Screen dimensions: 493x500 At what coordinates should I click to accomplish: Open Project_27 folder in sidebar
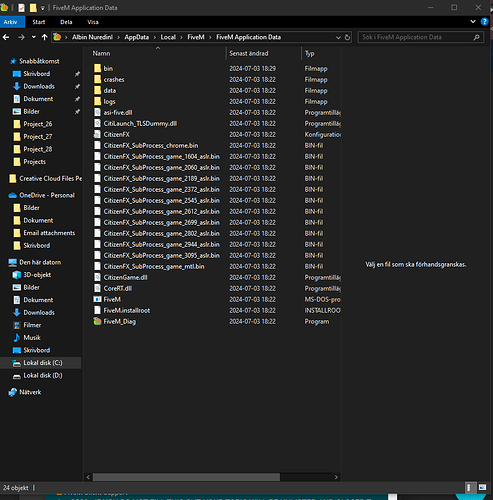click(37, 137)
